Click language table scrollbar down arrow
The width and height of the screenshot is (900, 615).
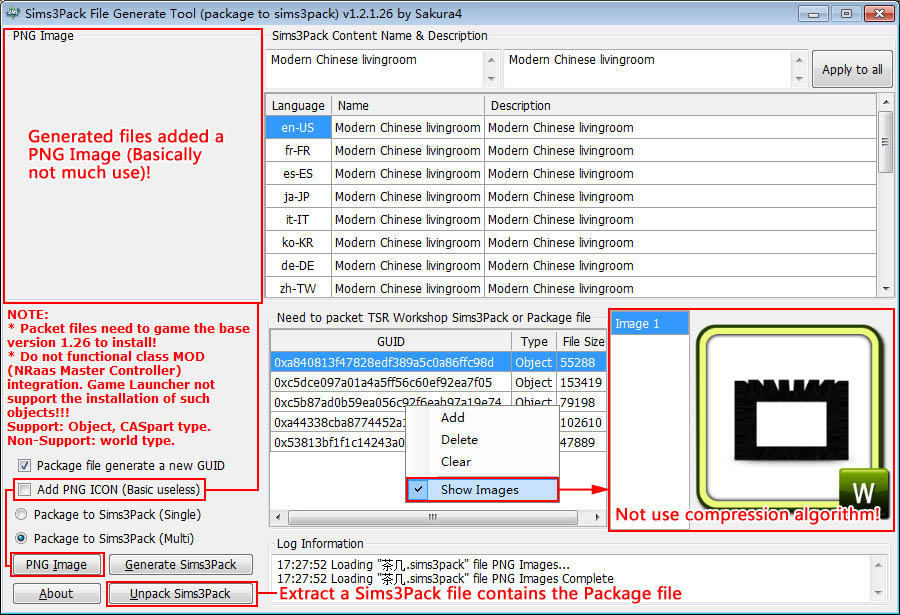[x=886, y=289]
